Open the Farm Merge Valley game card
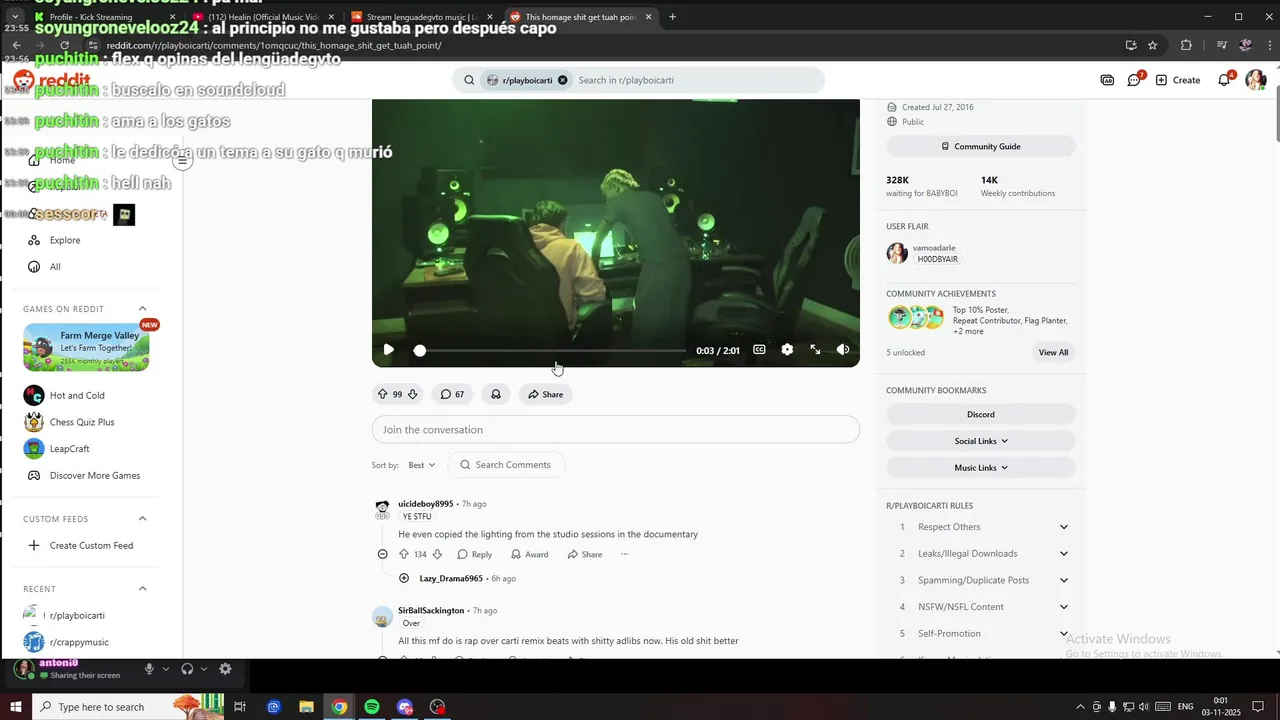The image size is (1280, 720). [86, 347]
